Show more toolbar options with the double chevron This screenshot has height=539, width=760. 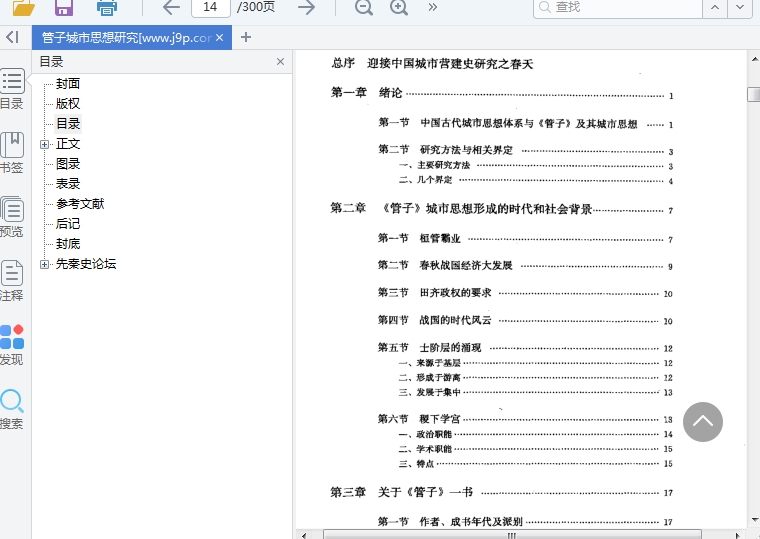(x=432, y=7)
